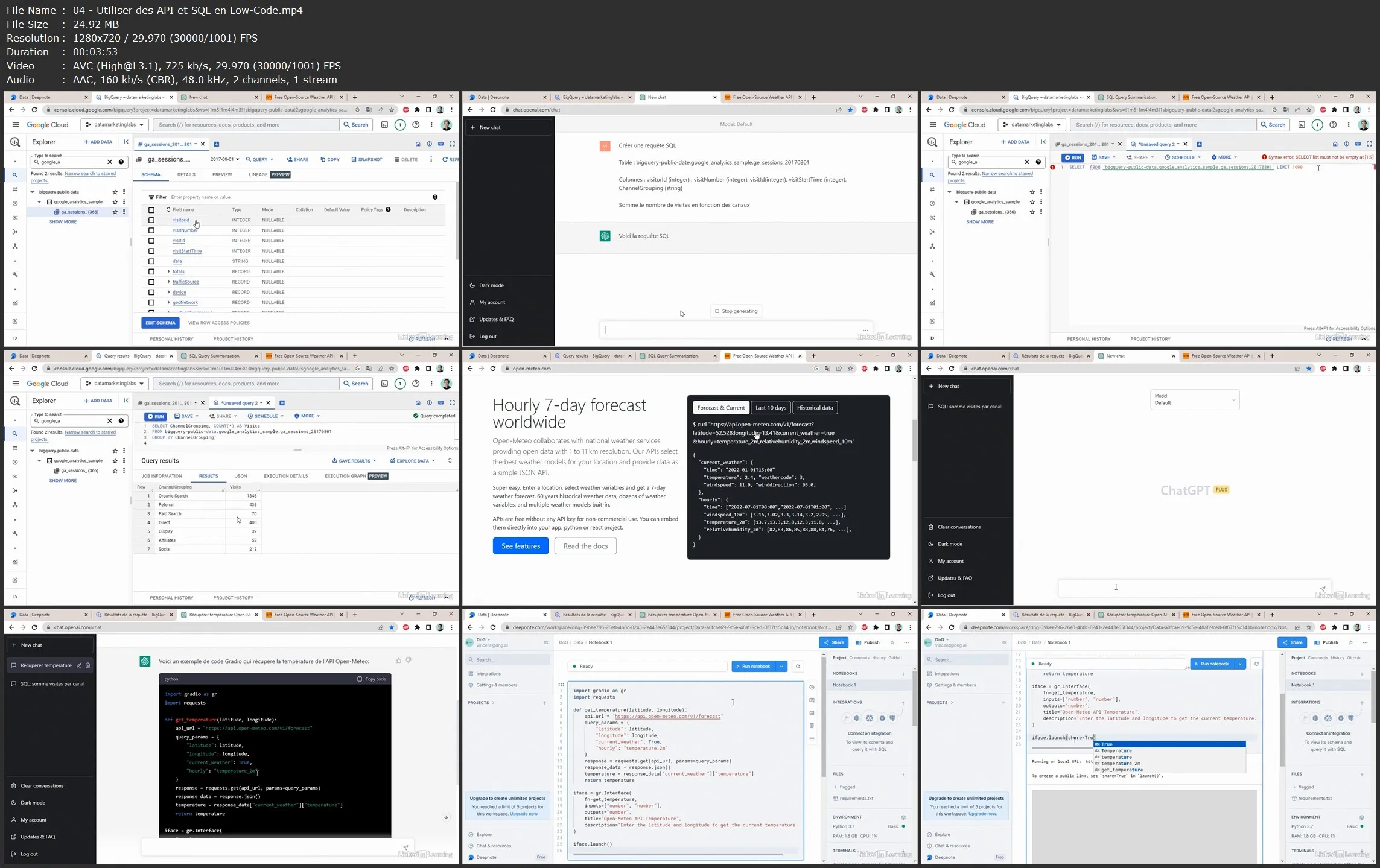1380x868 pixels.
Task: Expand the geoNetwork record field
Action: pos(168,302)
